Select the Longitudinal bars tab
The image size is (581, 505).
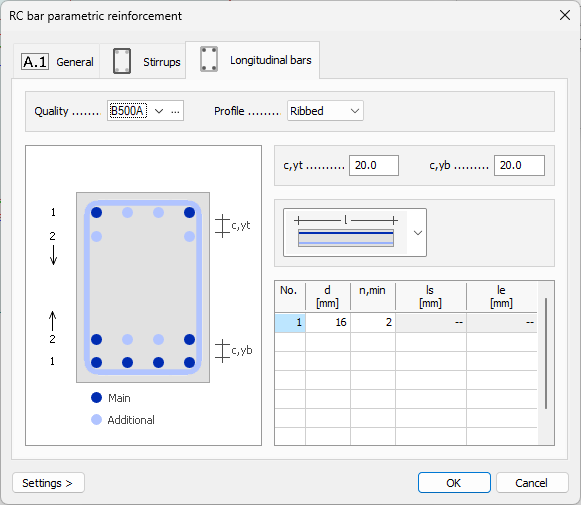pyautogui.click(x=252, y=60)
